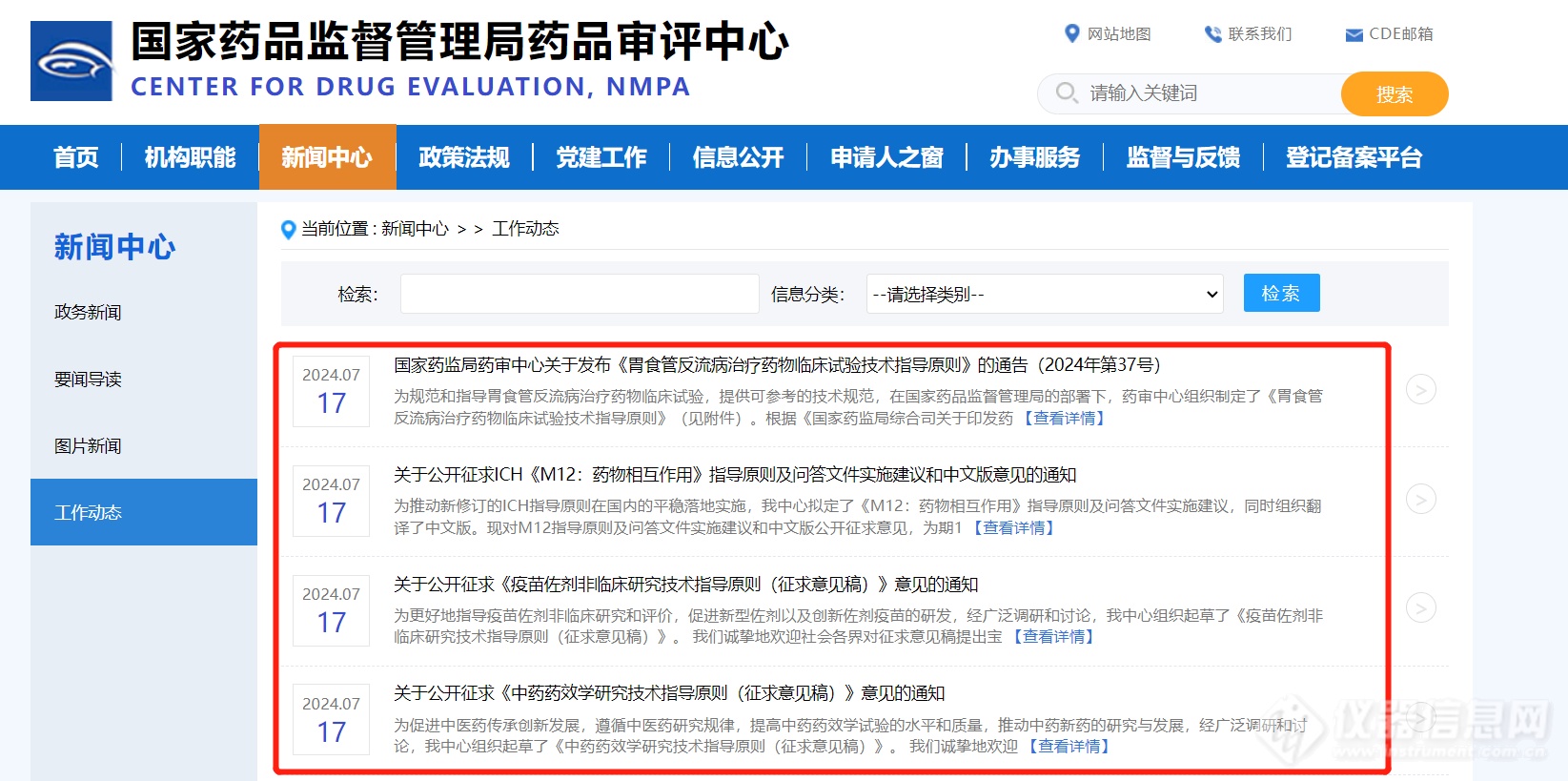Image resolution: width=1568 pixels, height=781 pixels.
Task: Open the 网站地图 site map link
Action: [1119, 34]
